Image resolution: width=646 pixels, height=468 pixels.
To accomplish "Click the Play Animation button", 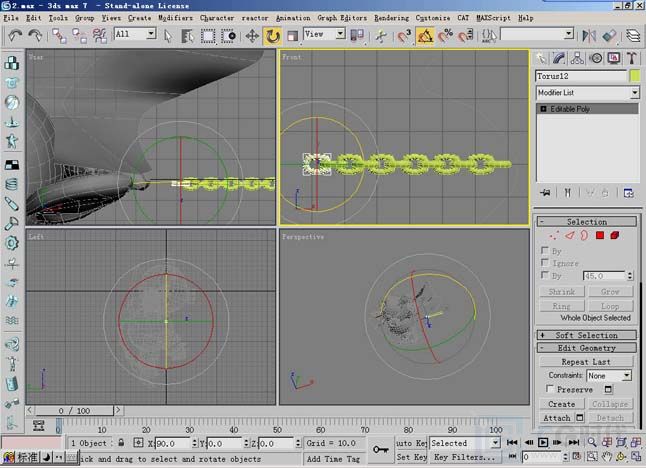I will pyautogui.click(x=543, y=442).
